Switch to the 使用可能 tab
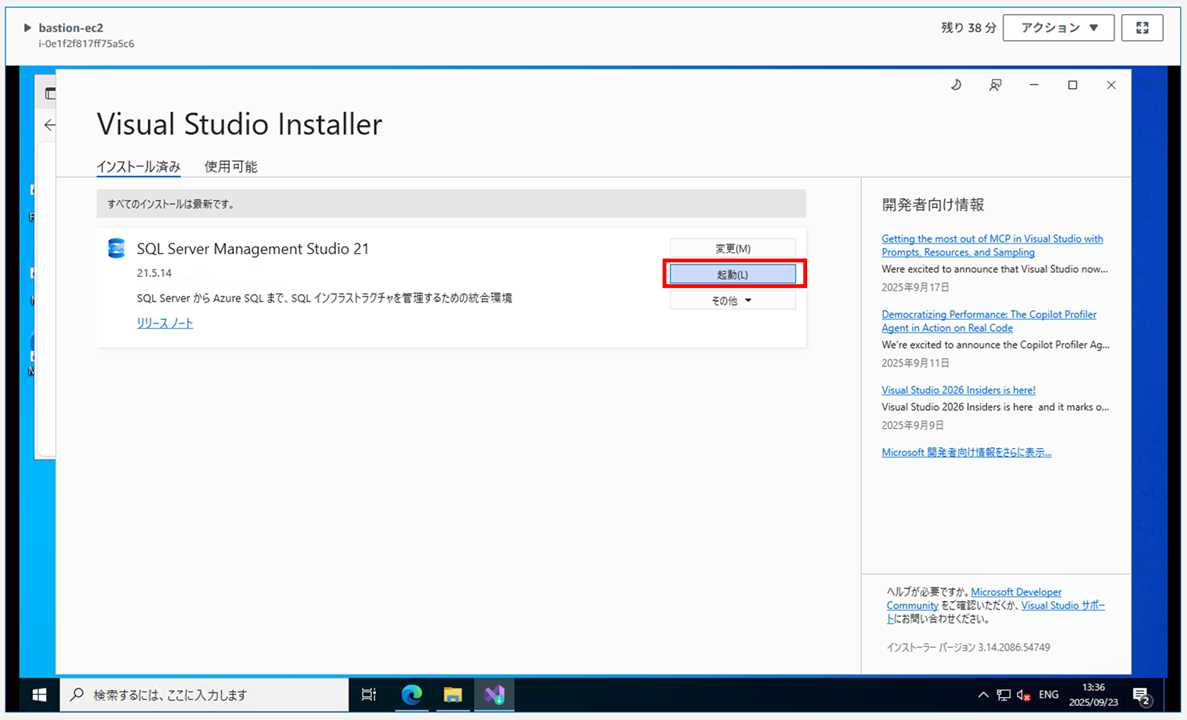The image size is (1187, 720). (231, 167)
